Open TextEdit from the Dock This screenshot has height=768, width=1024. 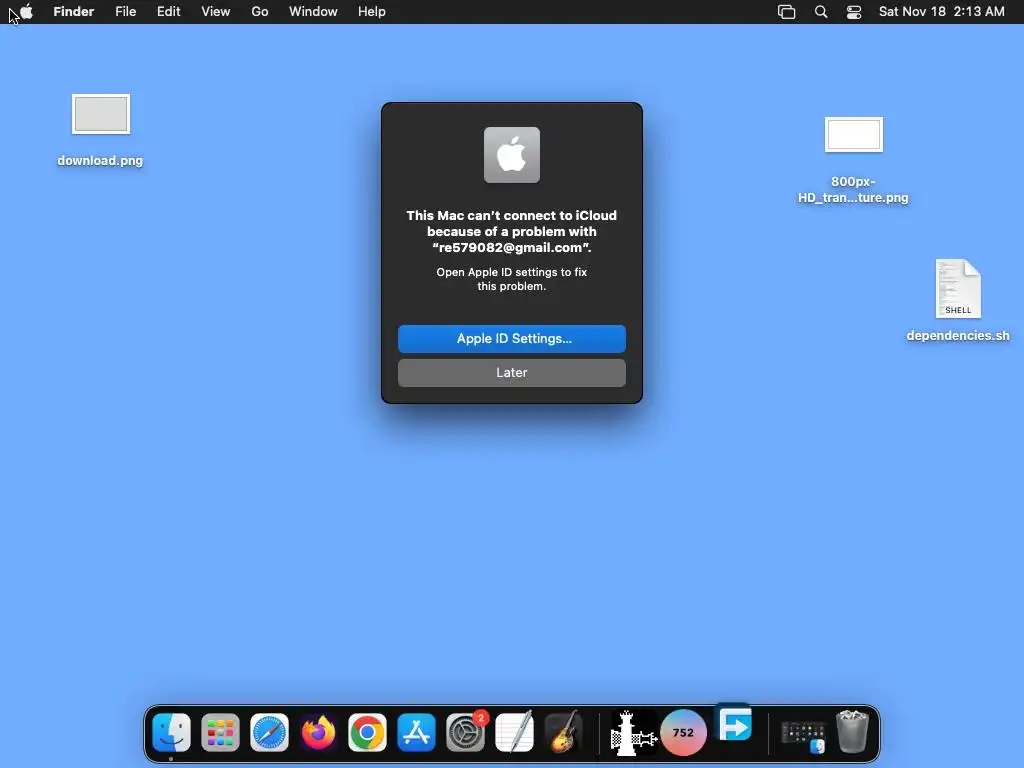(514, 732)
